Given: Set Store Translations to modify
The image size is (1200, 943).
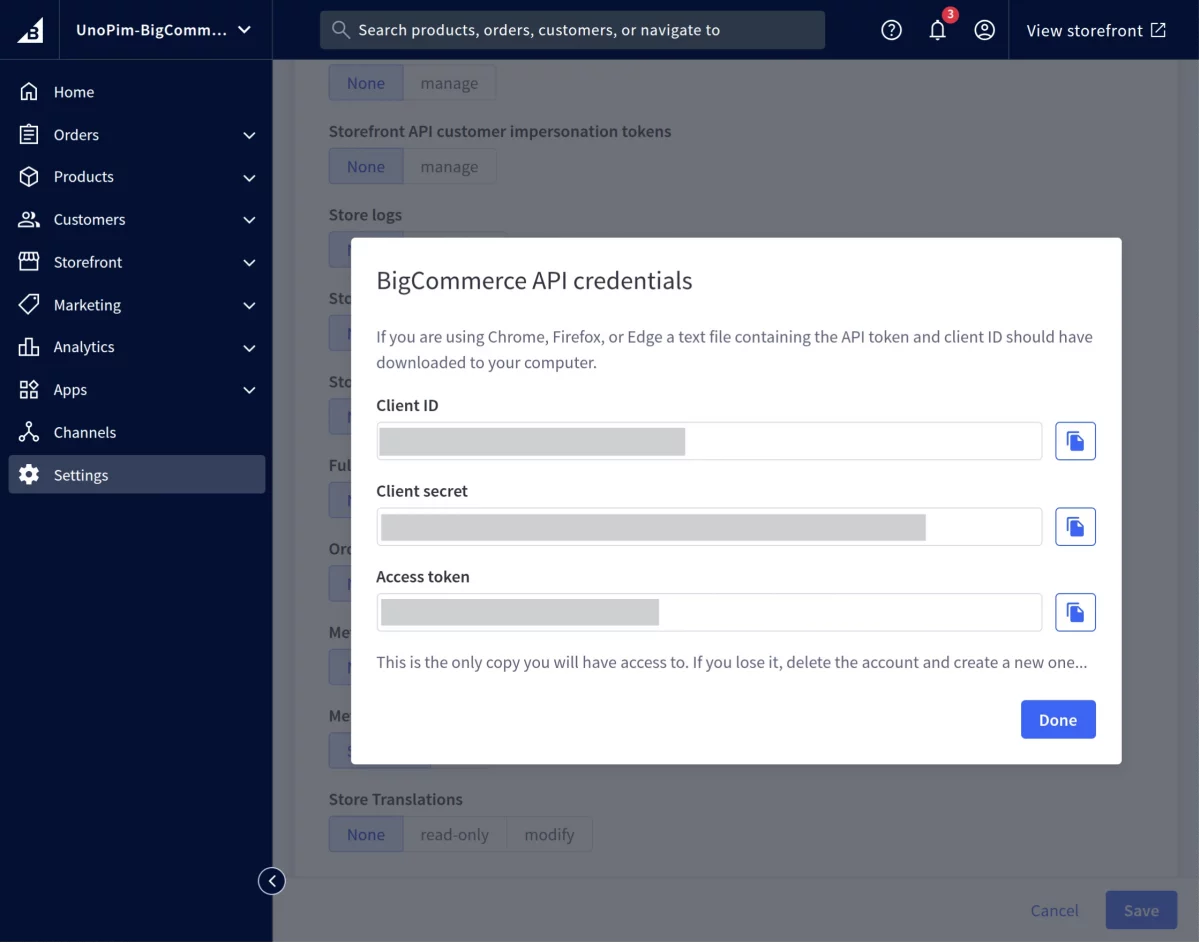Looking at the screenshot, I should (x=549, y=834).
